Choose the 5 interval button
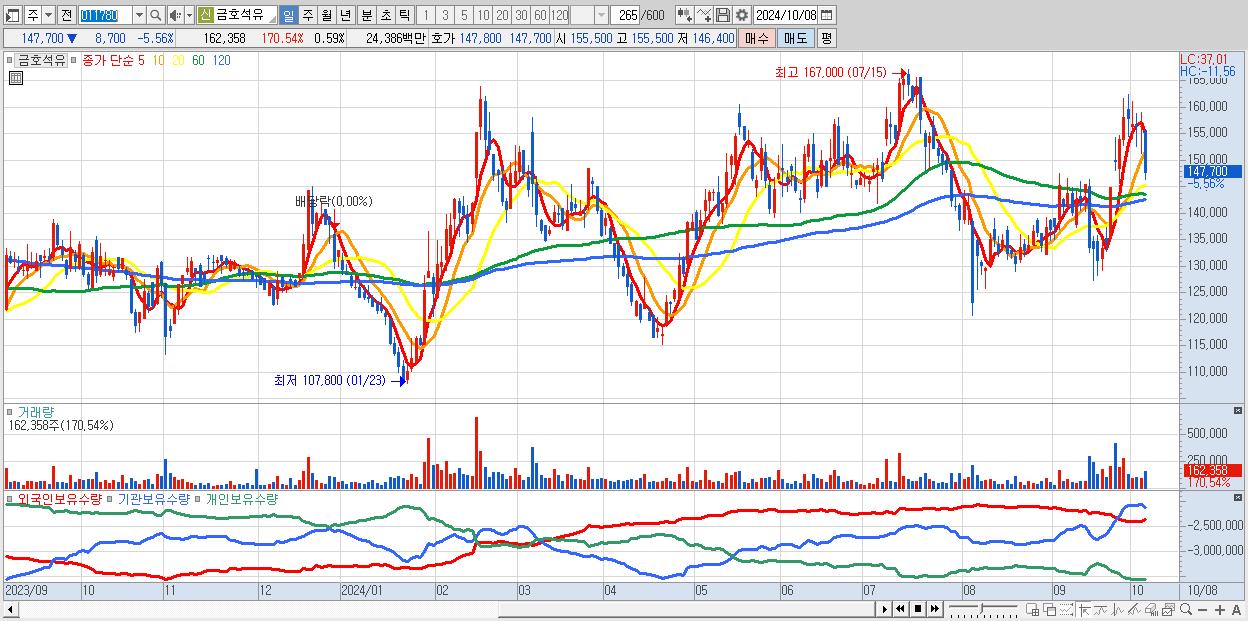 (464, 16)
